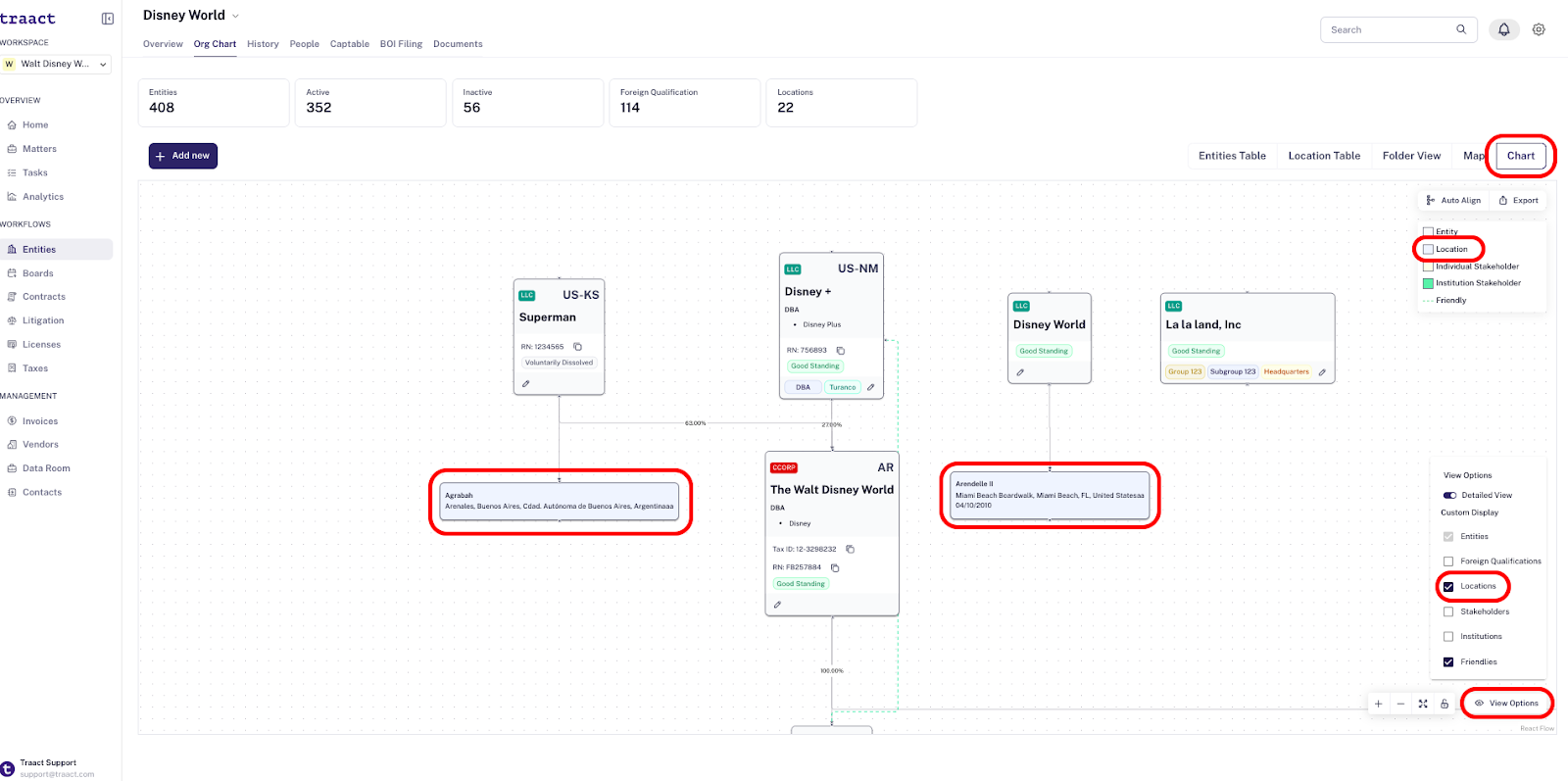1568x781 pixels.
Task: Zoom out on the chart canvas
Action: 1400,704
